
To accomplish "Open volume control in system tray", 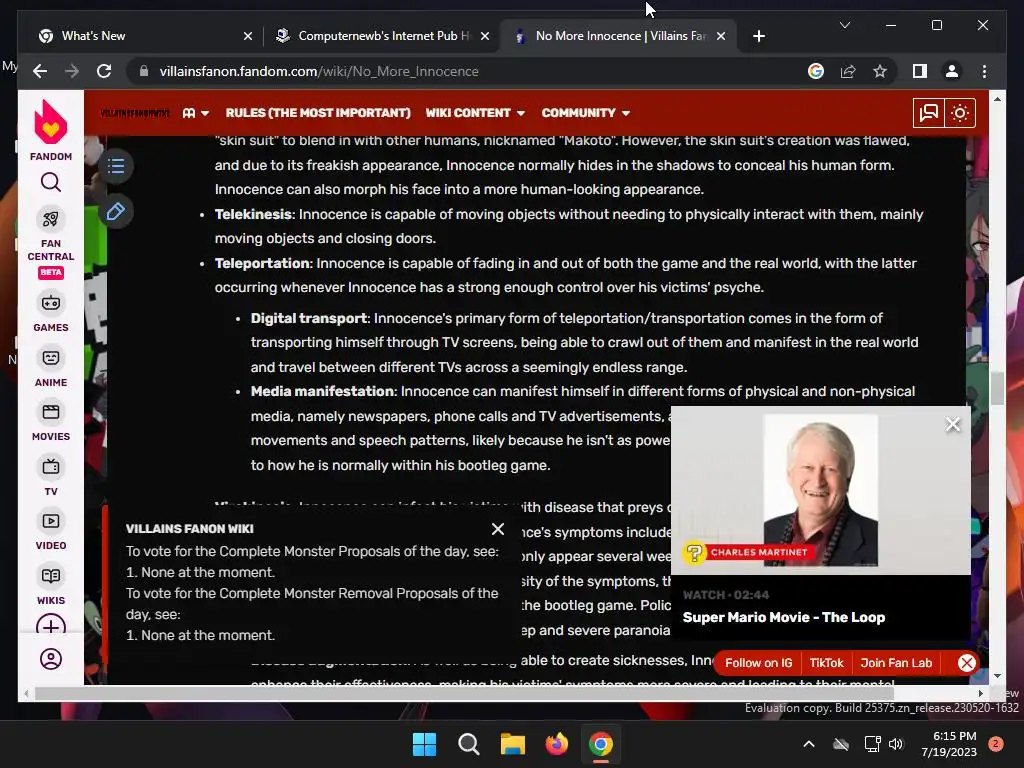I will tap(896, 744).
